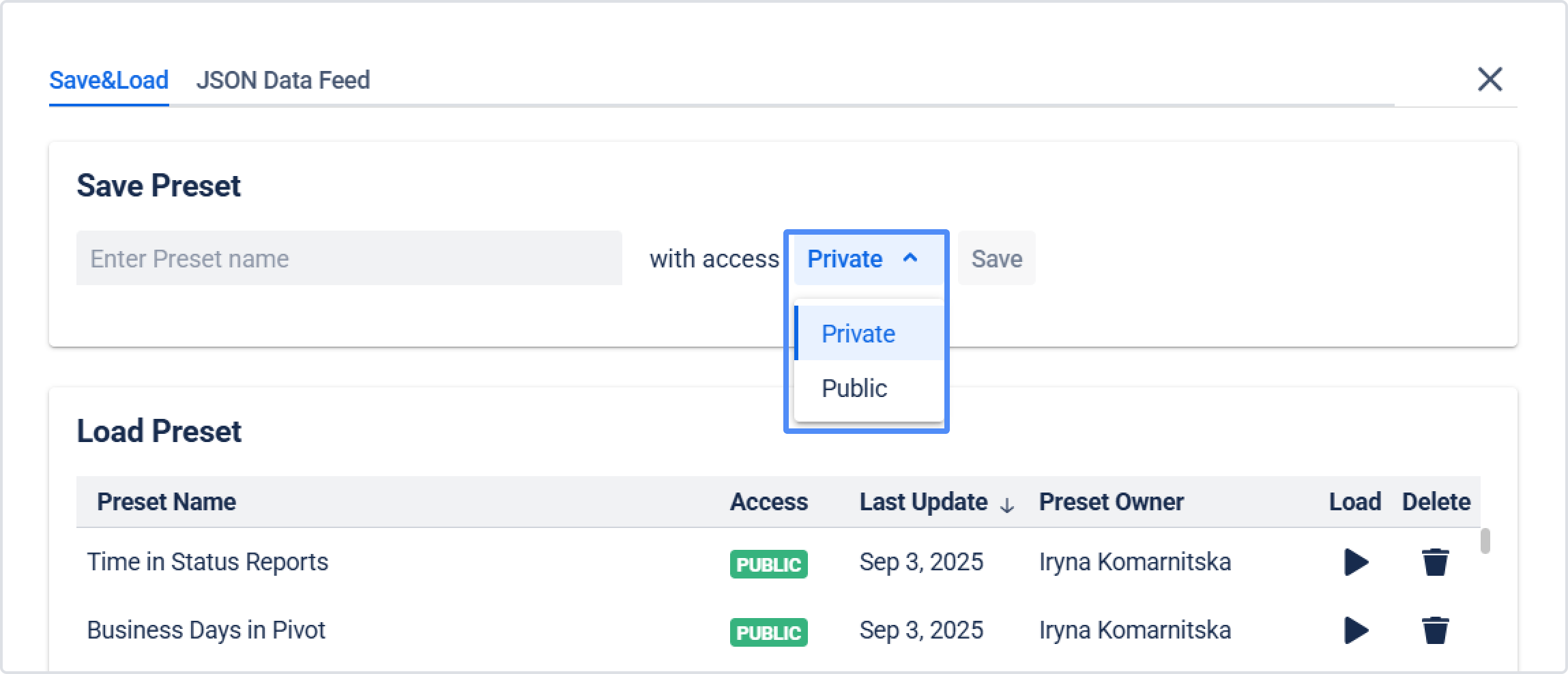
Task: Choose Public from access options
Action: tap(854, 388)
